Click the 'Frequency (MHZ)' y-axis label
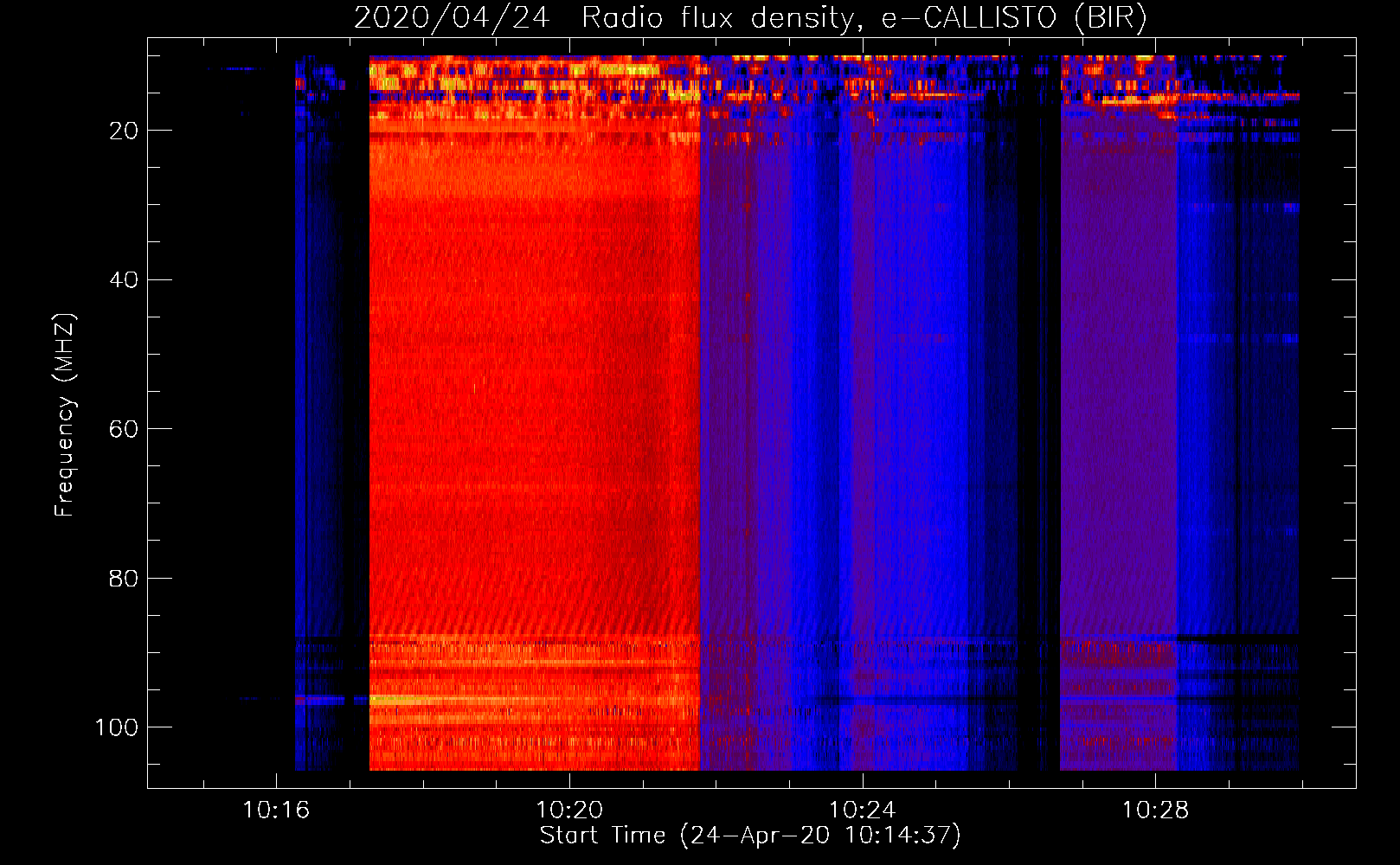 pyautogui.click(x=65, y=415)
